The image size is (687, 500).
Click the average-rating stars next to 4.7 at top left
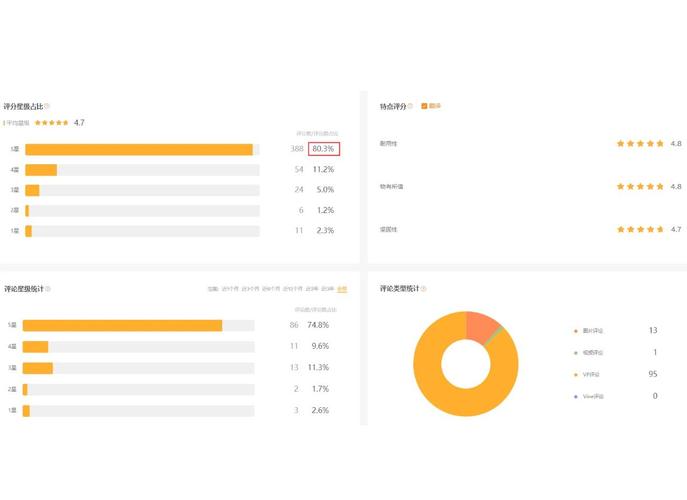52,123
